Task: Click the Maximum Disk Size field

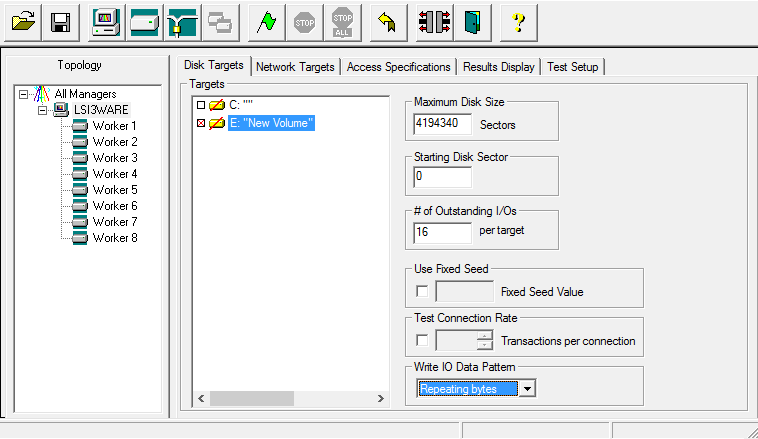Action: [x=441, y=125]
